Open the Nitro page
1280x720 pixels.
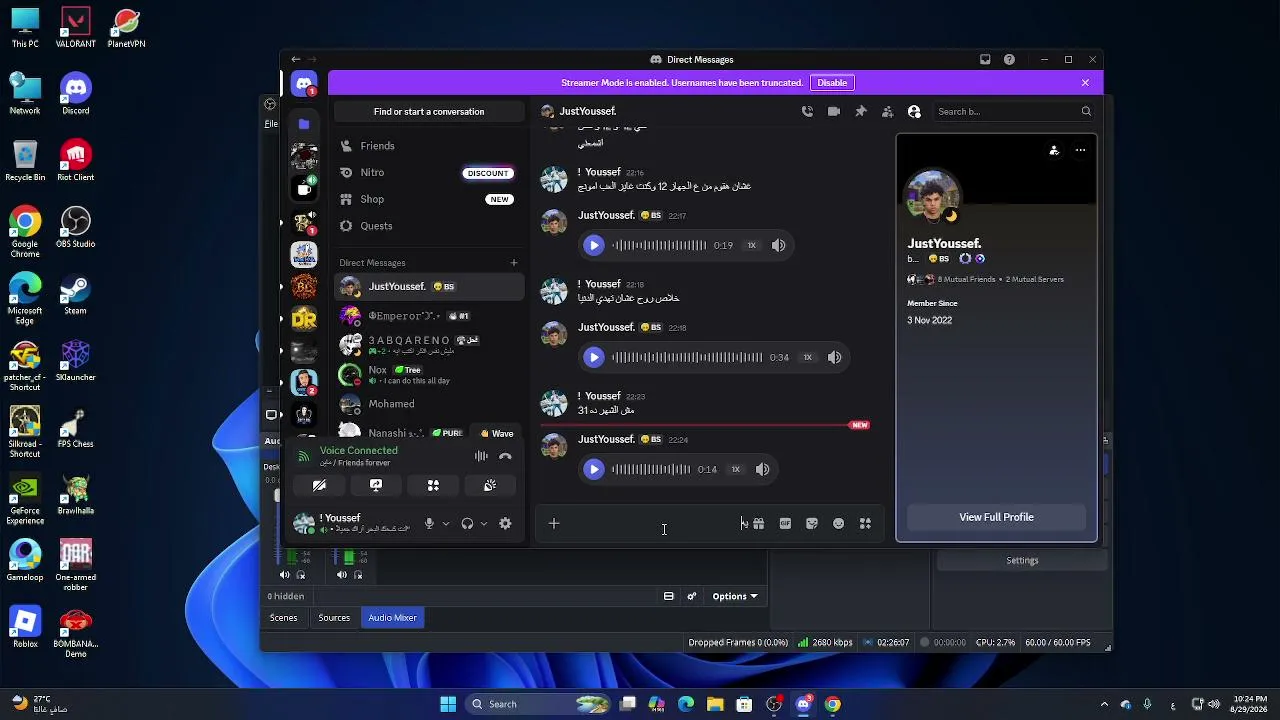click(x=429, y=173)
